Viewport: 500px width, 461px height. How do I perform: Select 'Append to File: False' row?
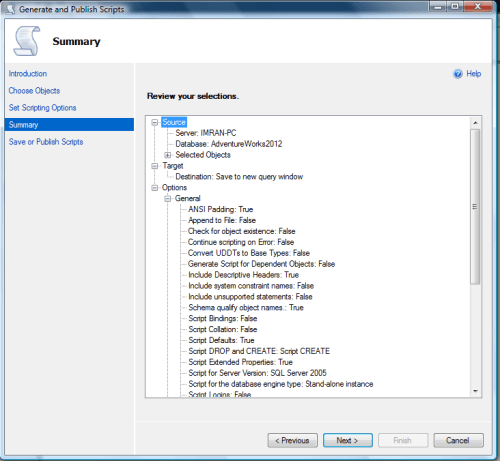coord(222,220)
